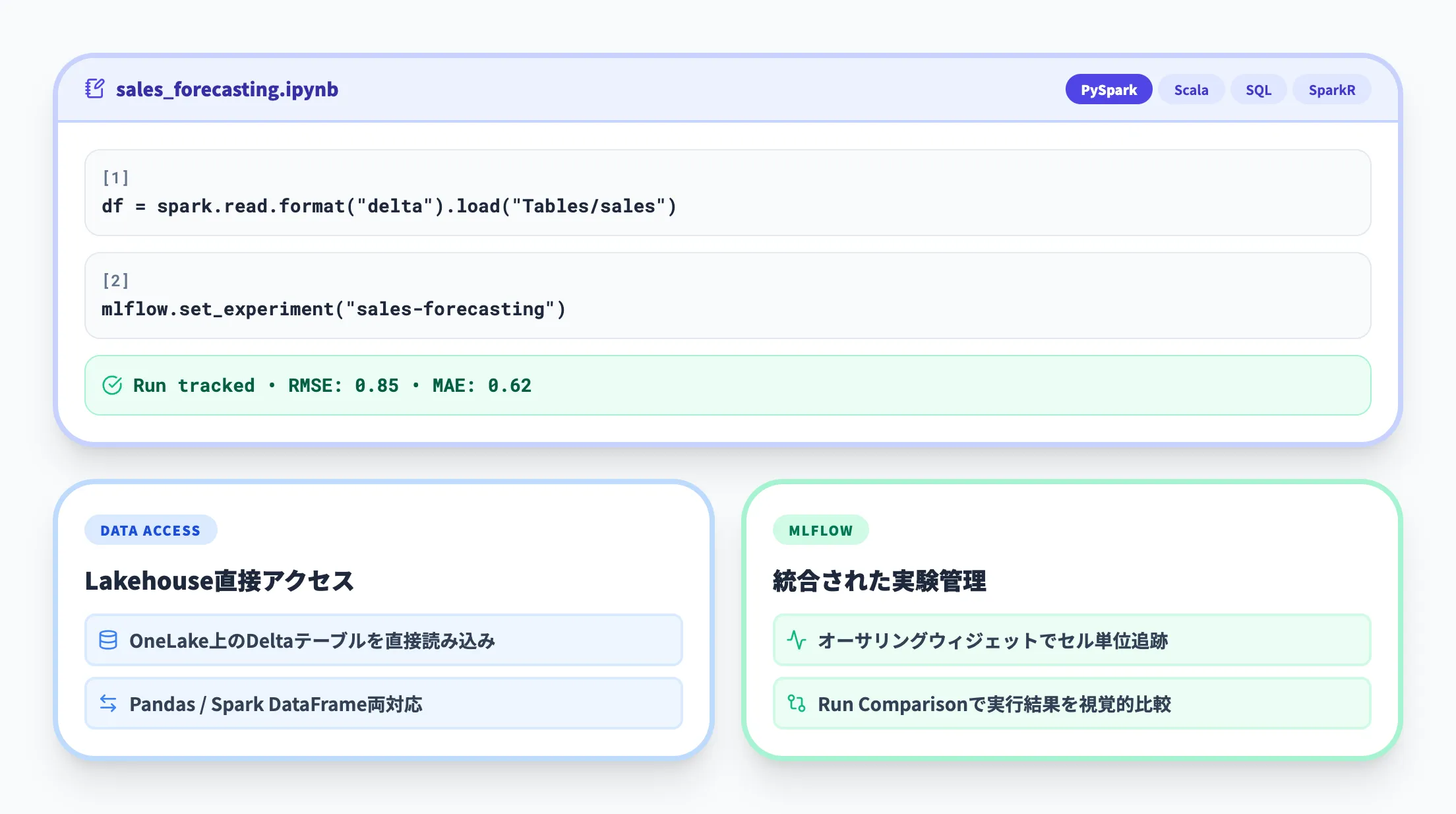The image size is (1456, 814).
Task: Switch to the Scala language tab
Action: click(1191, 90)
